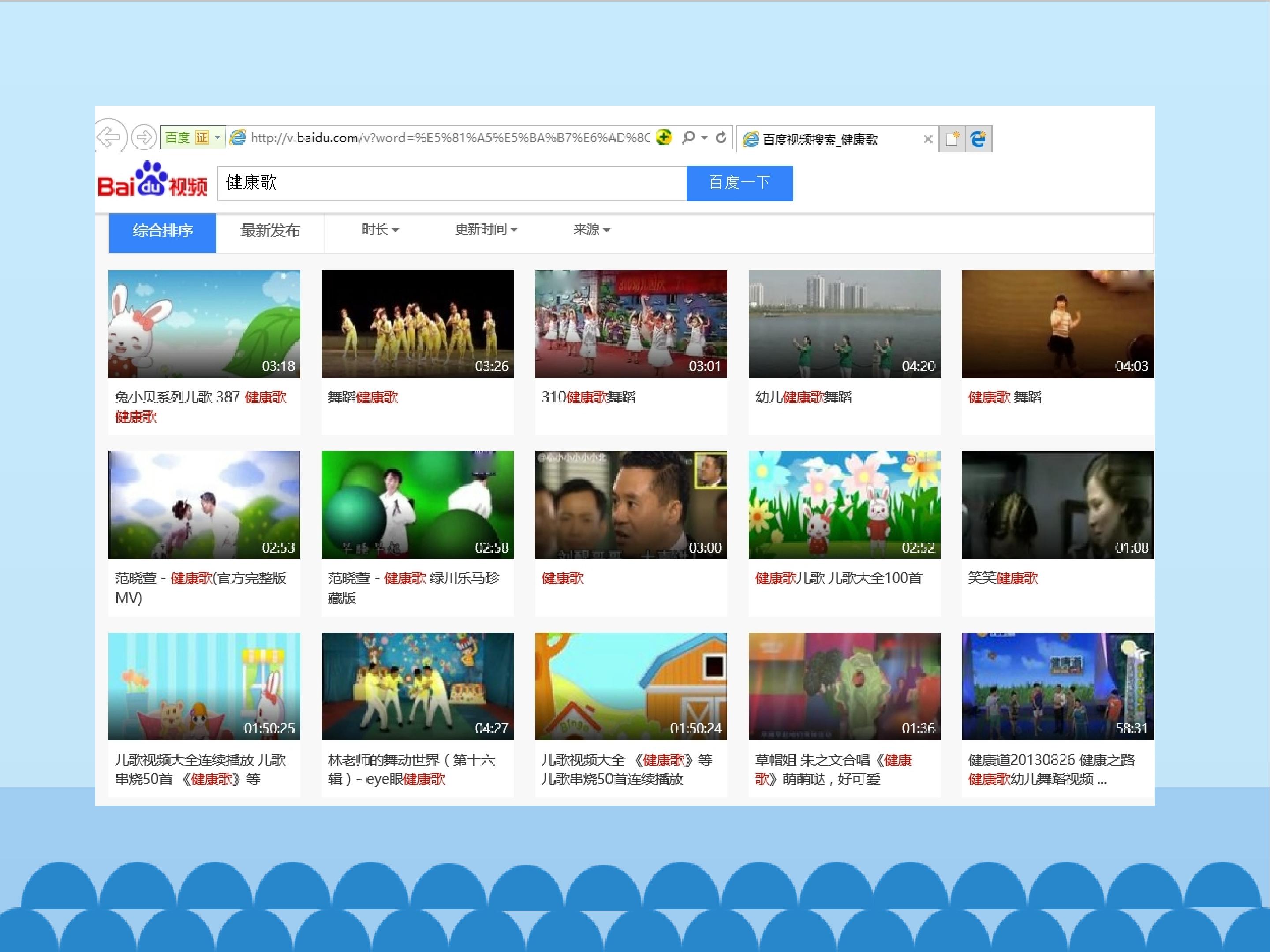Expand the 更新时间 filter dropdown
Image resolution: width=1270 pixels, height=952 pixels.
pos(486,230)
